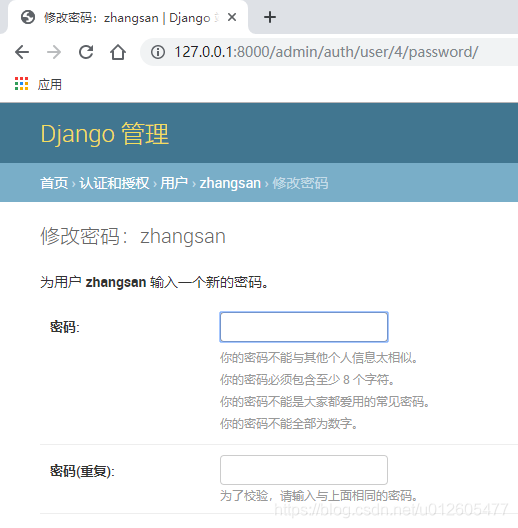View site information icon in address bar
The image size is (518, 528).
(x=158, y=52)
